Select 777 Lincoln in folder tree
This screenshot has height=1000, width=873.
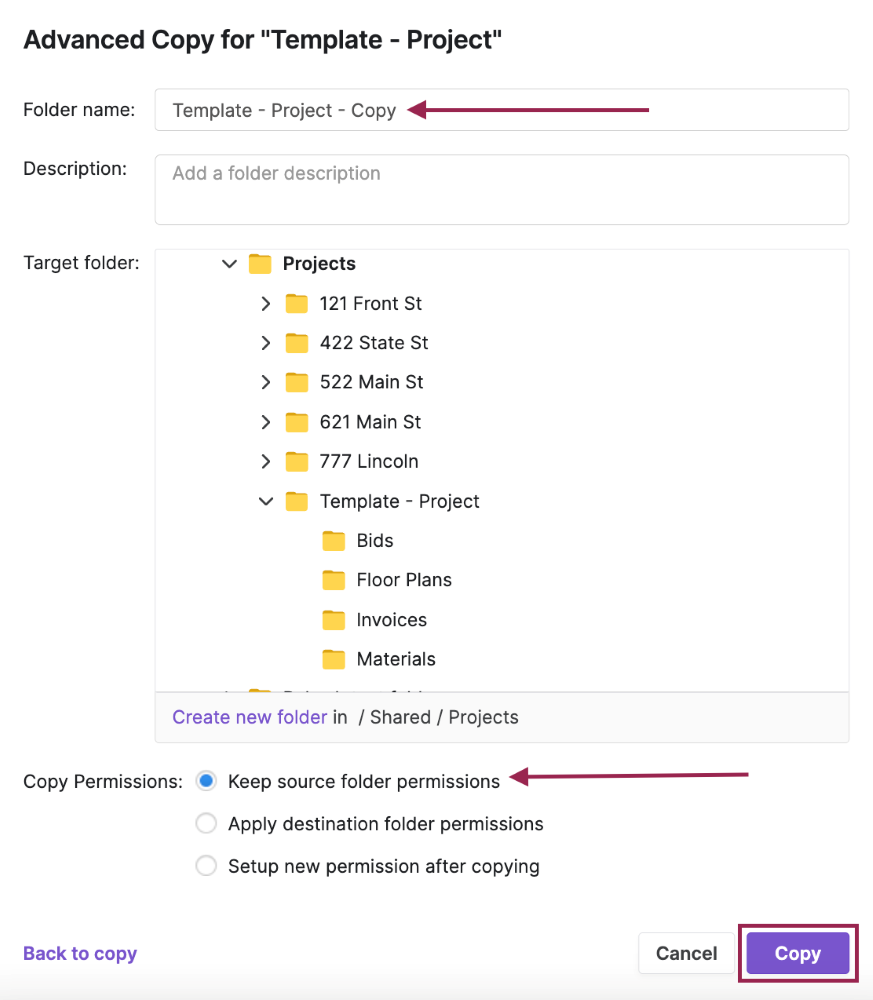click(x=369, y=462)
